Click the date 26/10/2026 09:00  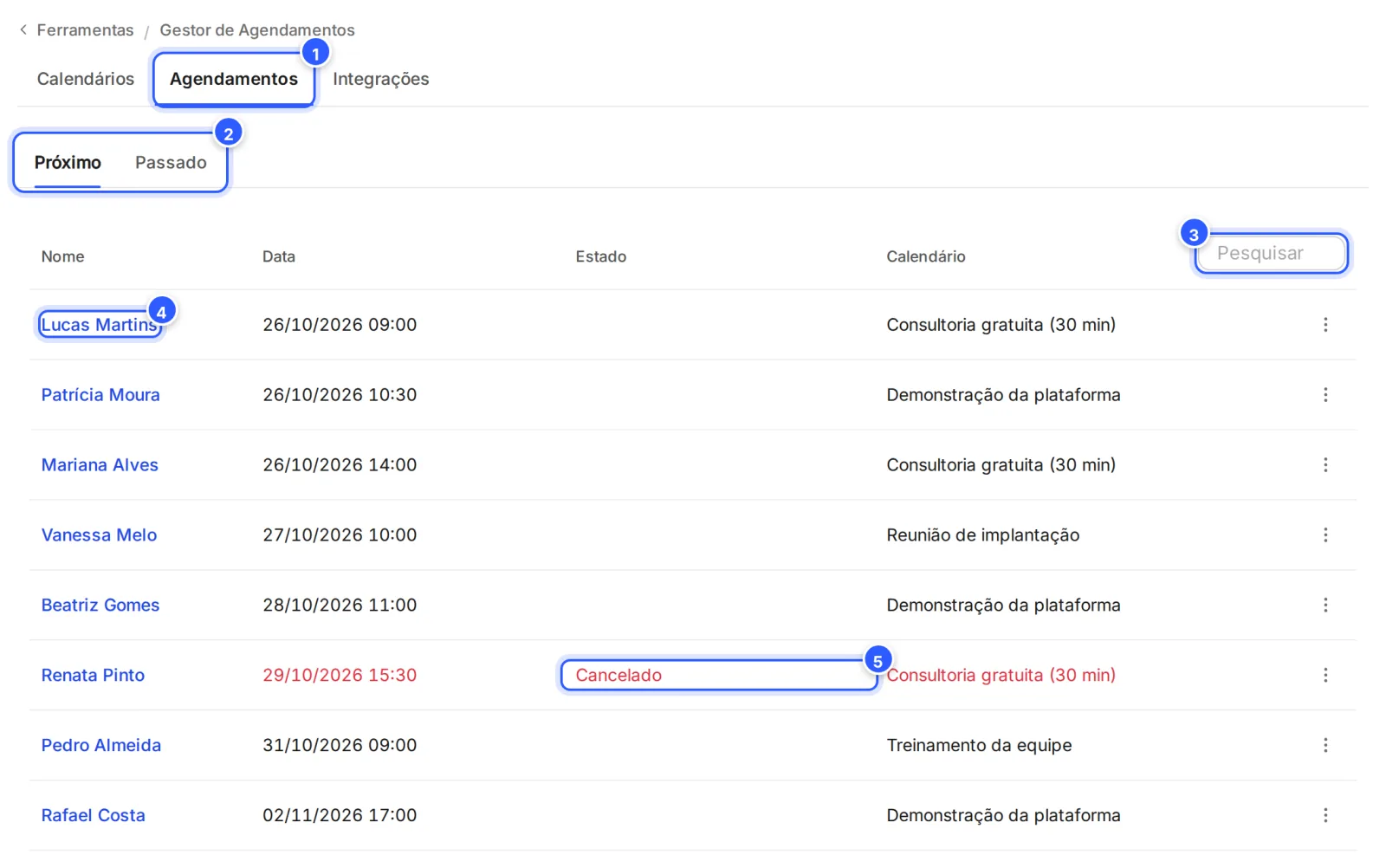tap(340, 325)
